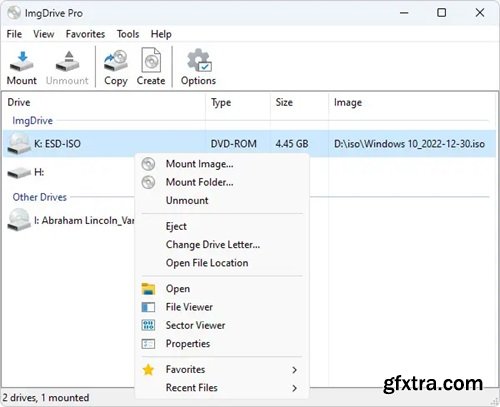Click the Windows 10 iso image path
500x407 pixels.
[409, 144]
